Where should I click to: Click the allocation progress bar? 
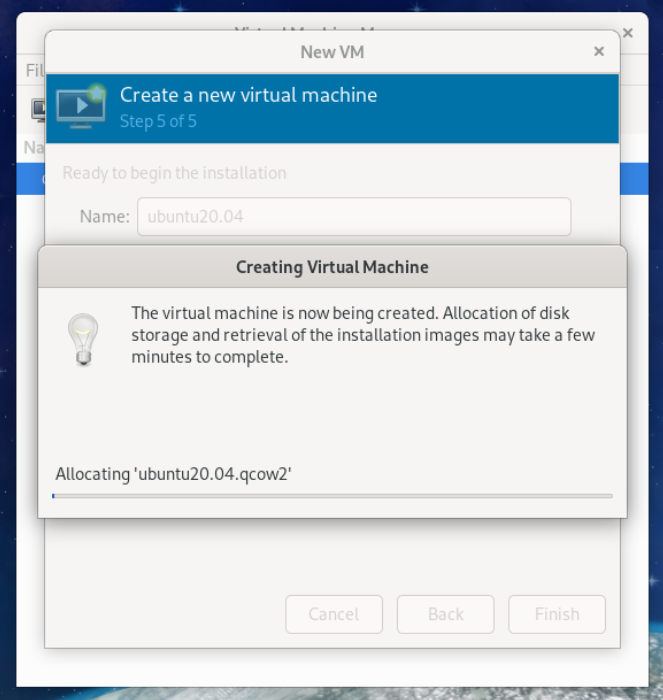pyautogui.click(x=332, y=496)
